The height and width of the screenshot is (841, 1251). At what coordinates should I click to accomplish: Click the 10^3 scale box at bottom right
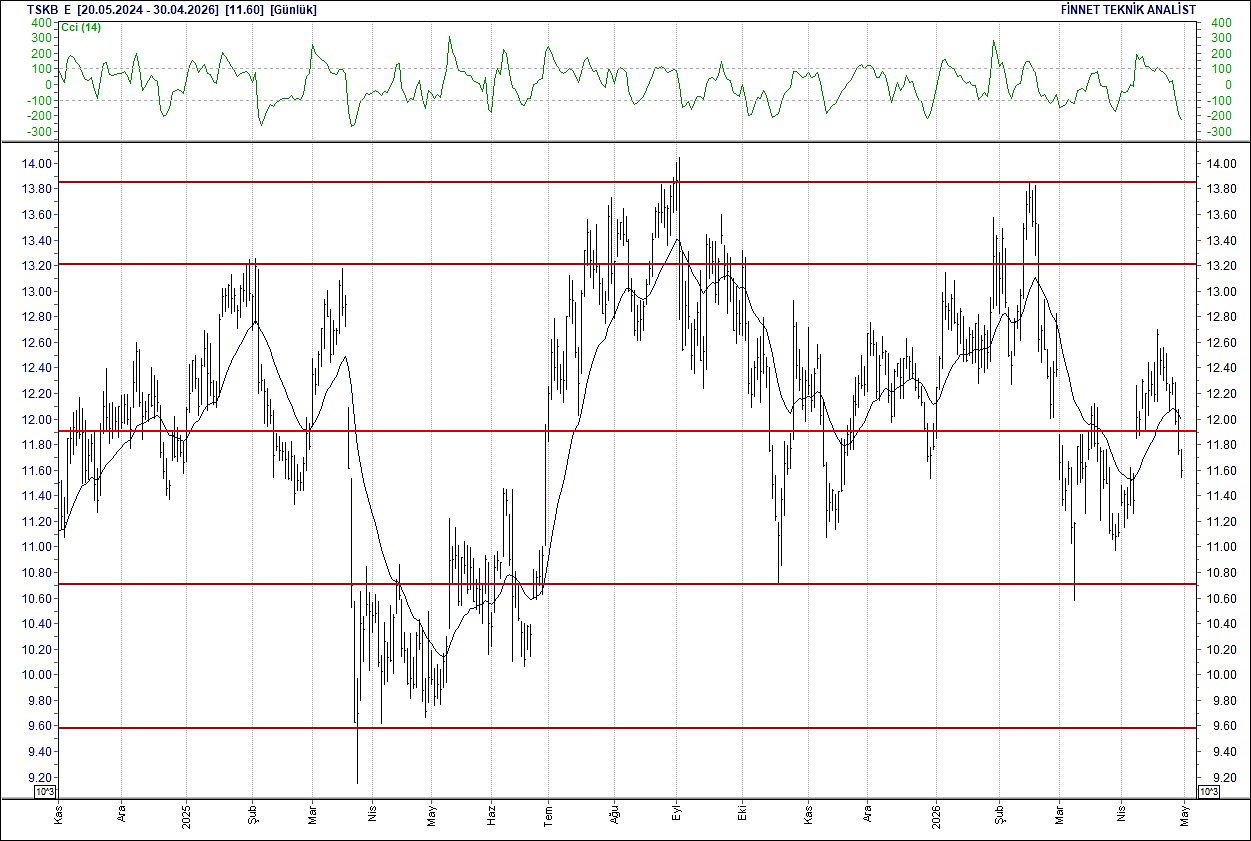pos(1208,792)
